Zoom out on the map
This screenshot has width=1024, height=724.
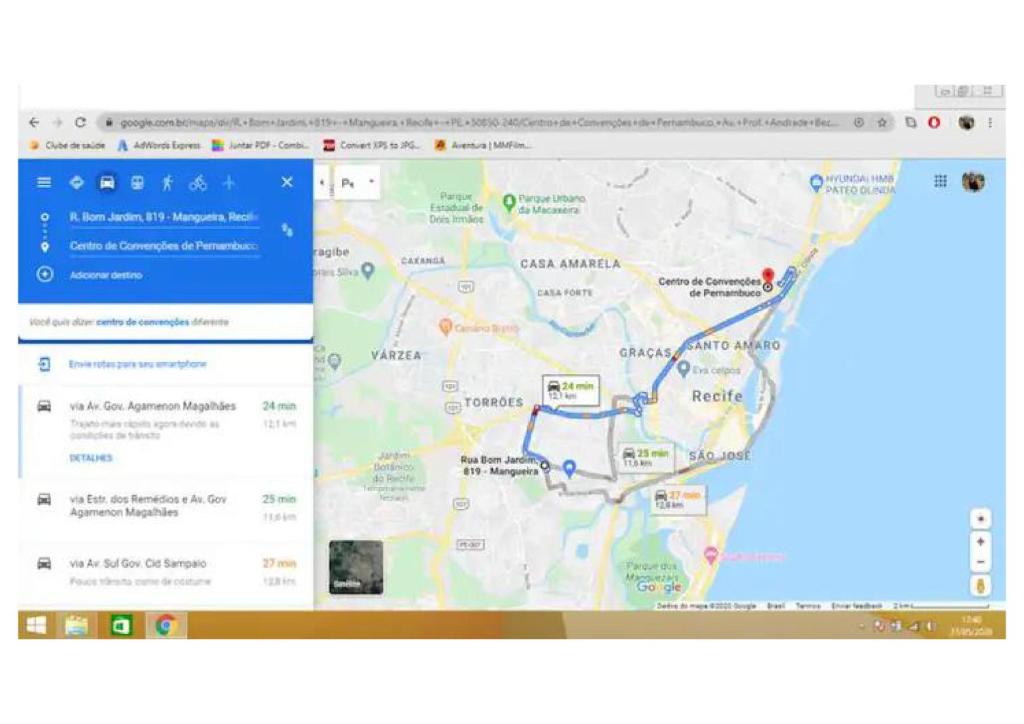[x=980, y=562]
